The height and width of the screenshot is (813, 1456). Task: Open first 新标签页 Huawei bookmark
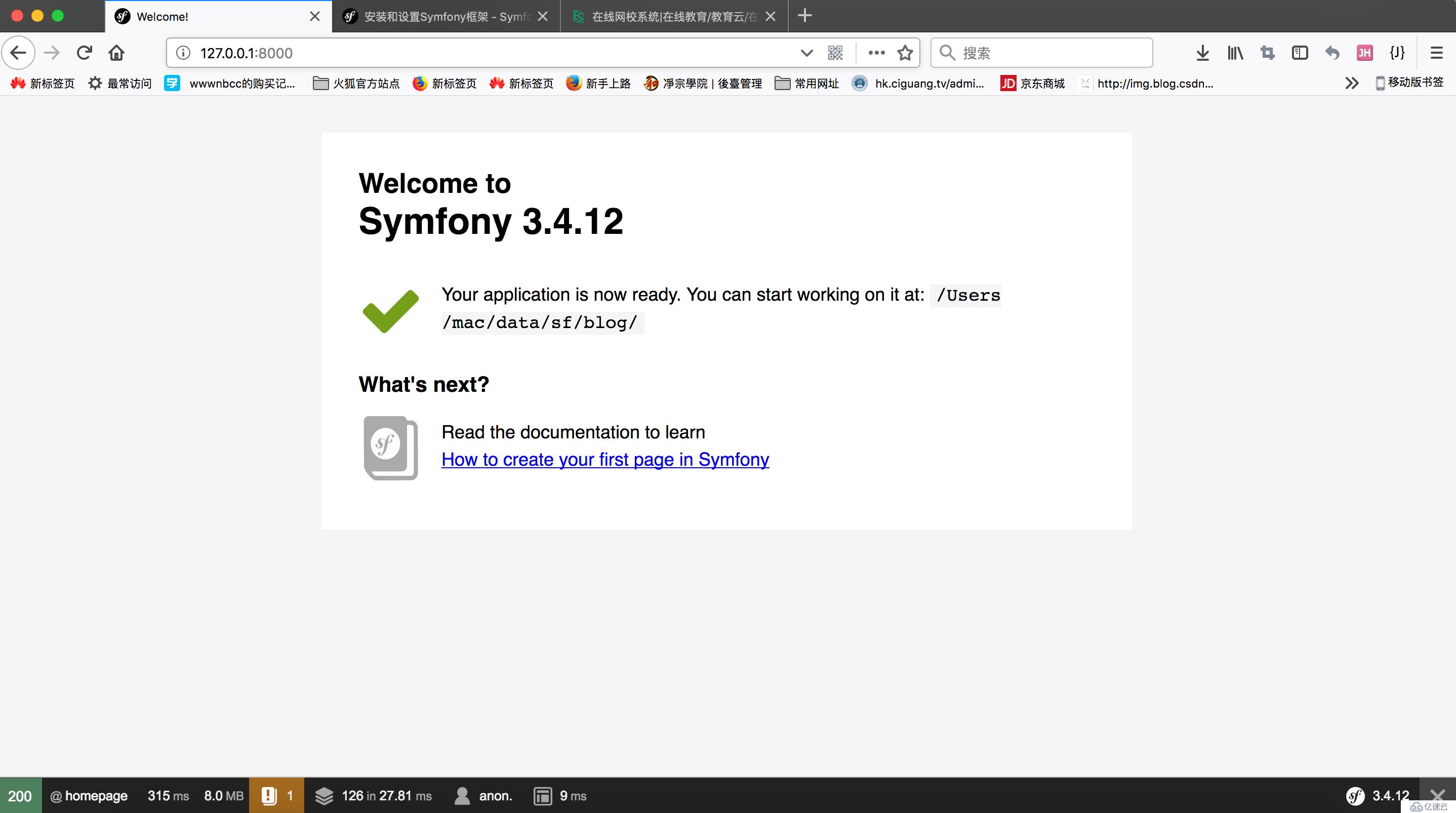pos(43,83)
